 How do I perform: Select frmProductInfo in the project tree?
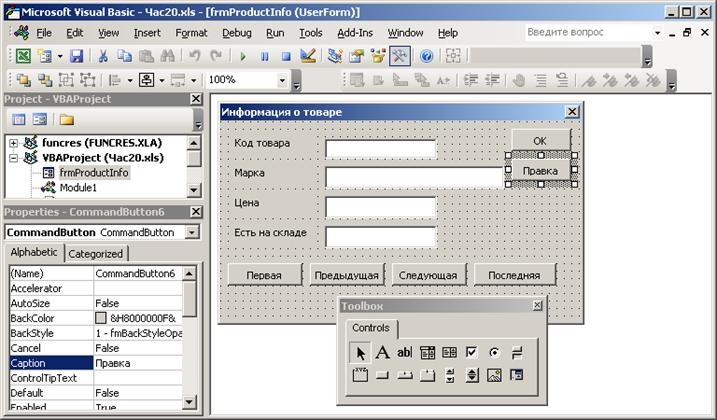point(94,173)
